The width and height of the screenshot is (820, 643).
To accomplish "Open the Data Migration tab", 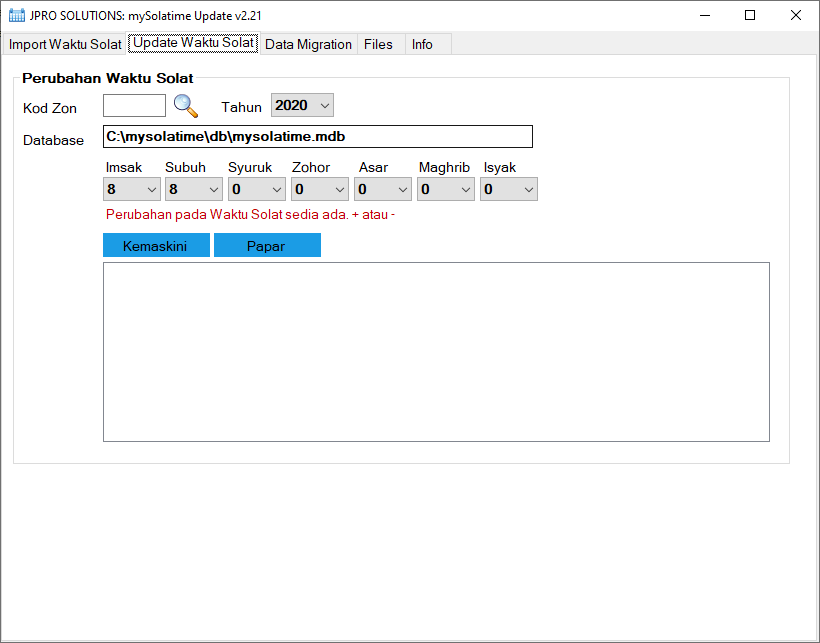I will click(x=309, y=44).
